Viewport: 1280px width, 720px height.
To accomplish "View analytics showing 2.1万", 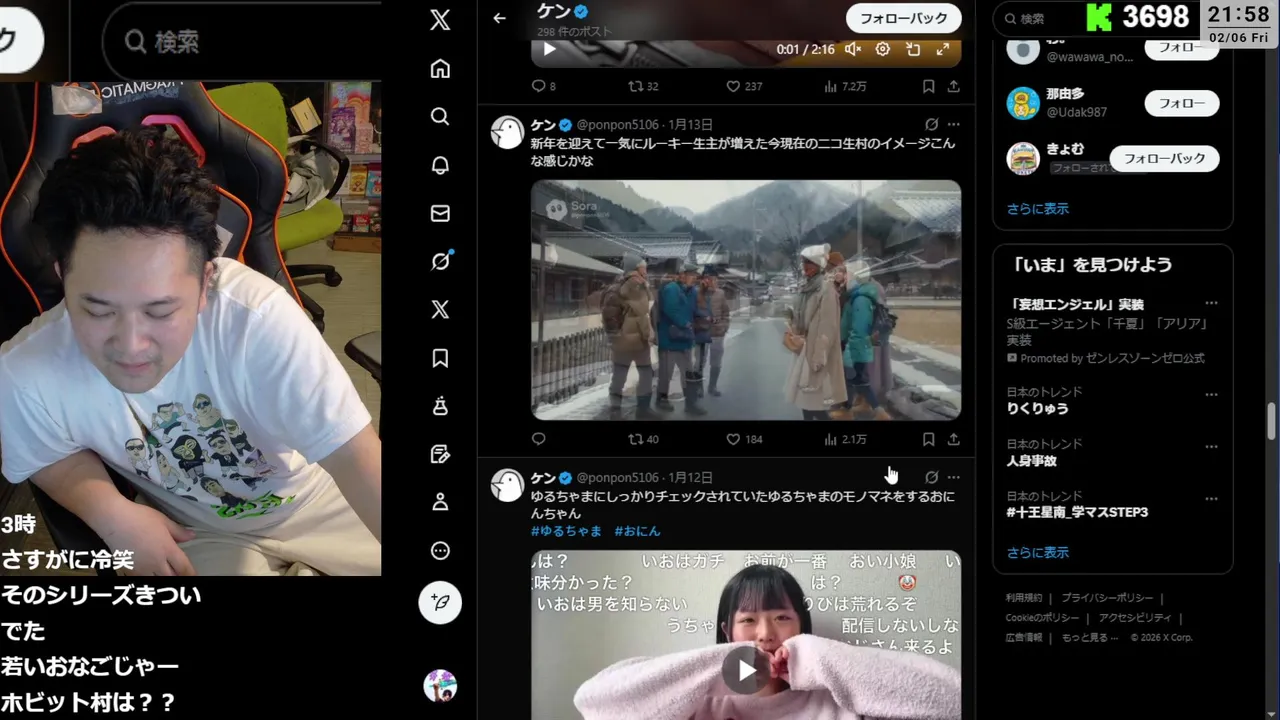I will [x=845, y=439].
